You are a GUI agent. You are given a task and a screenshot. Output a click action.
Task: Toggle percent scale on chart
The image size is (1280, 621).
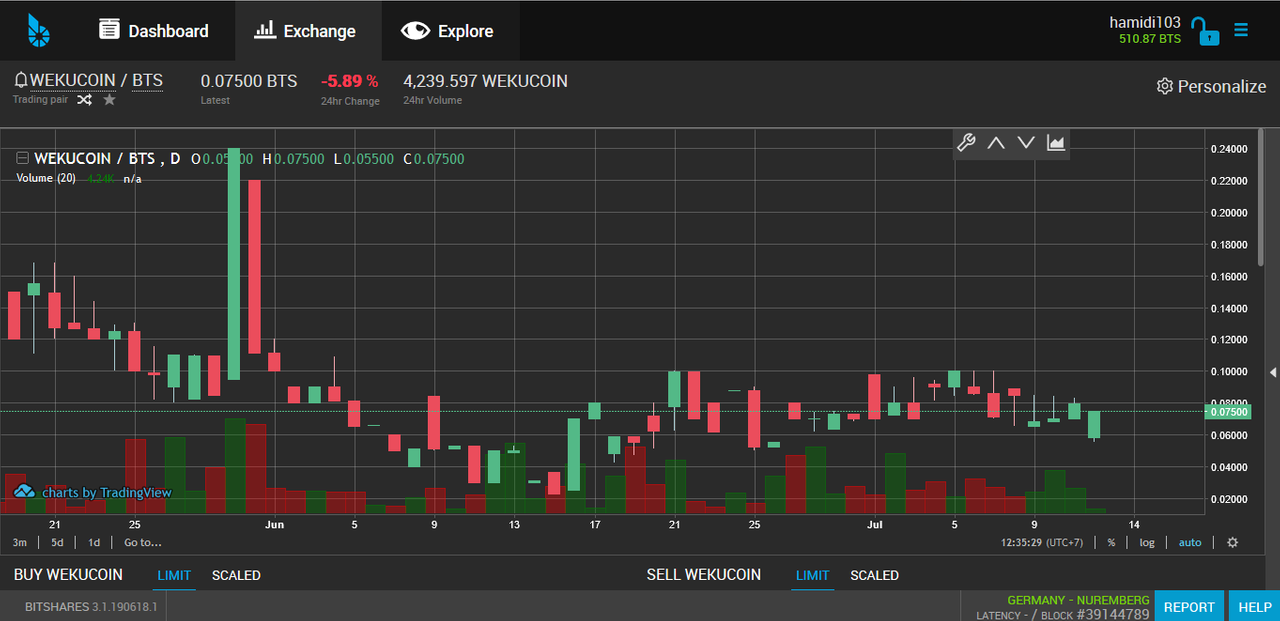(x=1111, y=543)
